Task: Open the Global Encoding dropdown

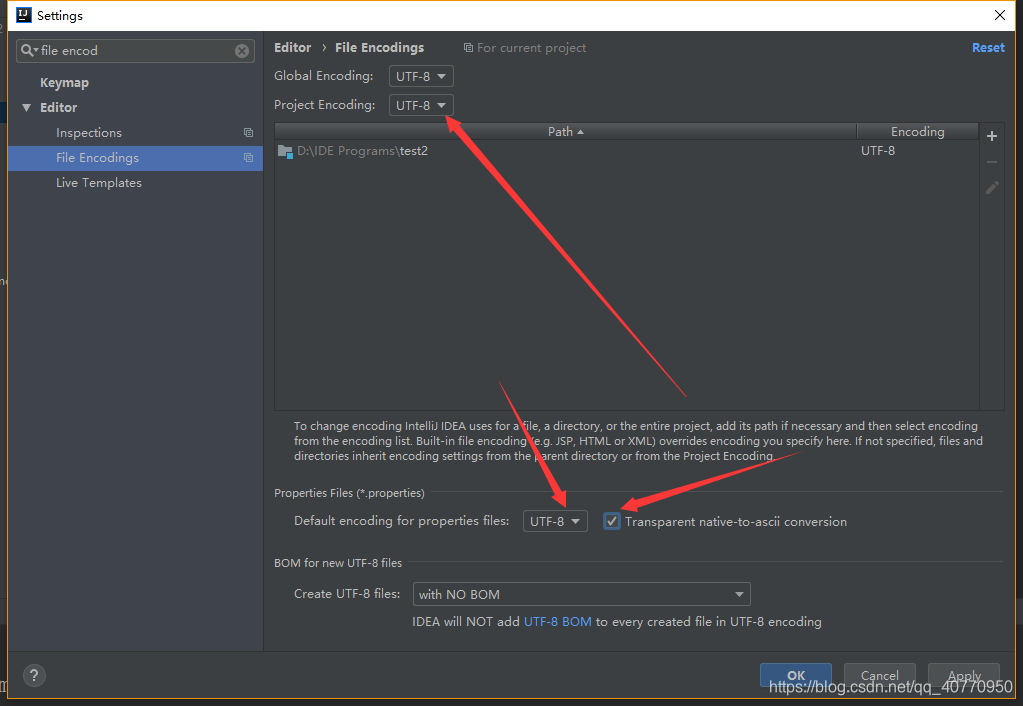Action: (x=421, y=76)
